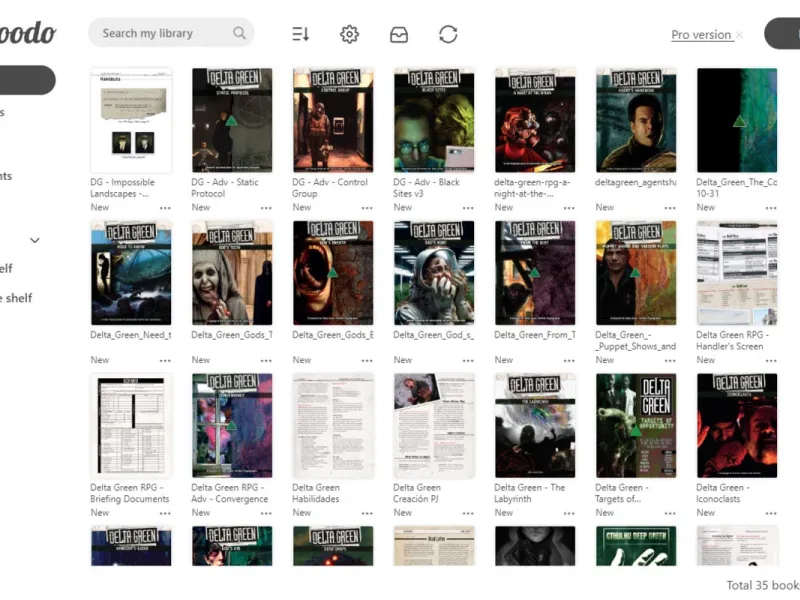Click the sync refresh icon
Viewport: 800px width, 600px height.
tap(448, 34)
